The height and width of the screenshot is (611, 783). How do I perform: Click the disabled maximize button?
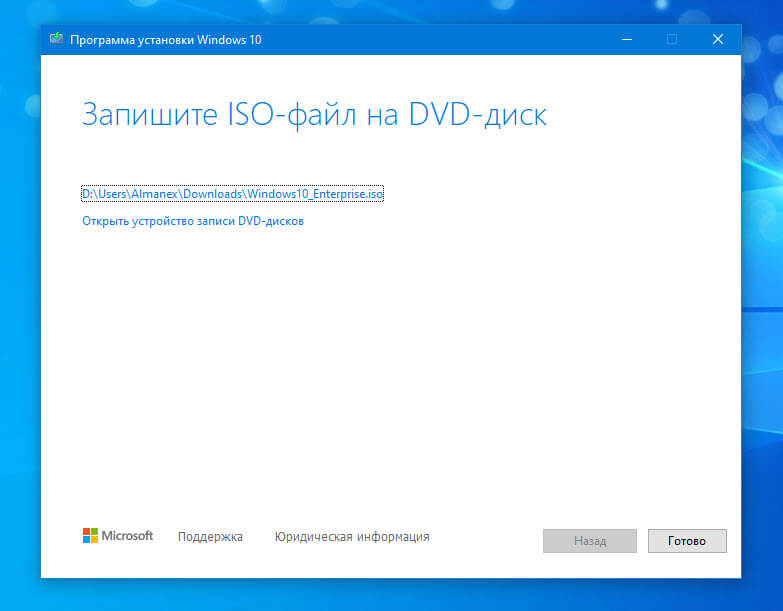pyautogui.click(x=672, y=39)
